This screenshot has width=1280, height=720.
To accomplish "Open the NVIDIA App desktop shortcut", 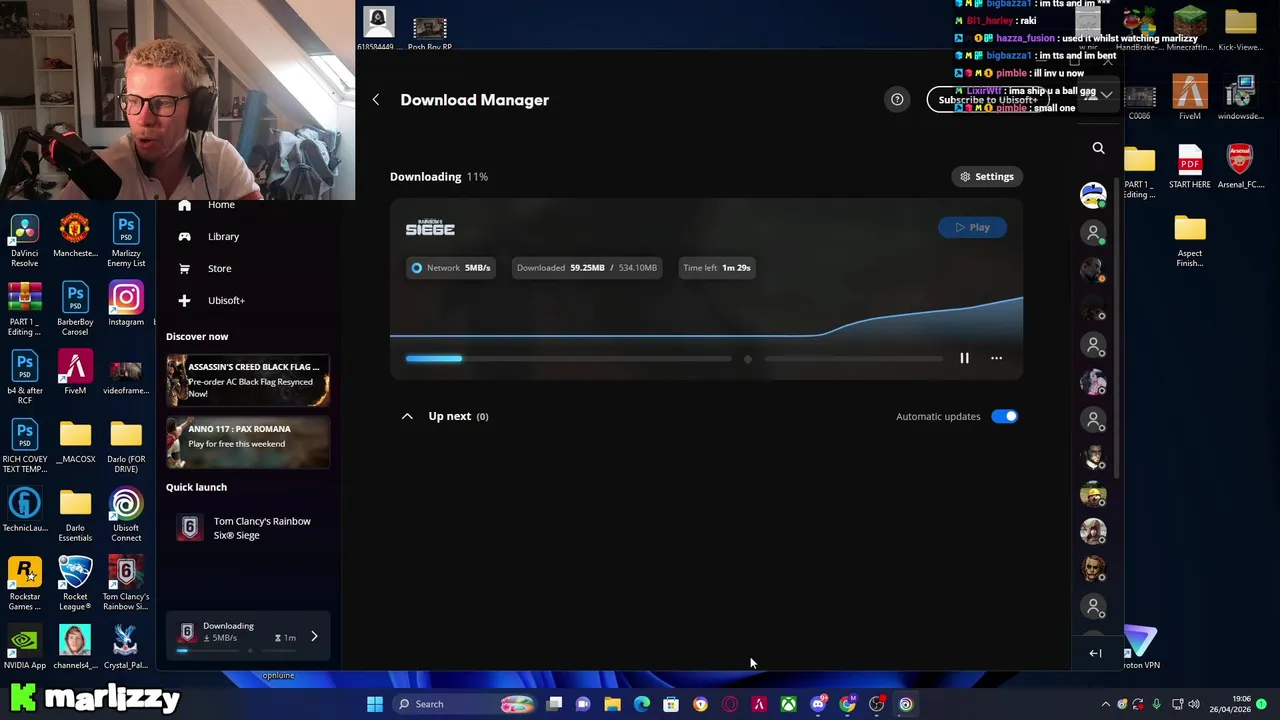I will (x=25, y=648).
